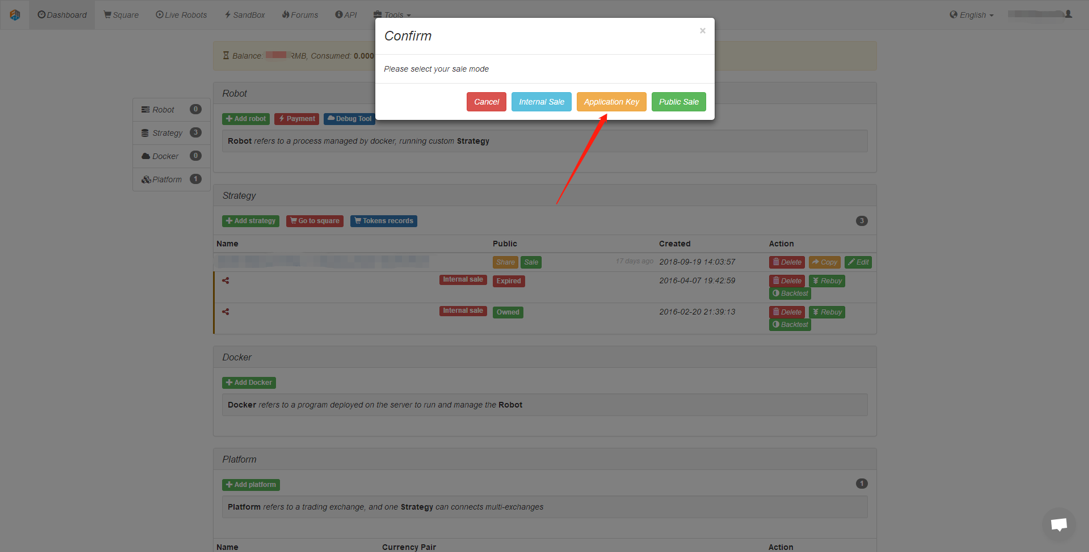The height and width of the screenshot is (552, 1089).
Task: Click Go to square button
Action: [x=315, y=221]
